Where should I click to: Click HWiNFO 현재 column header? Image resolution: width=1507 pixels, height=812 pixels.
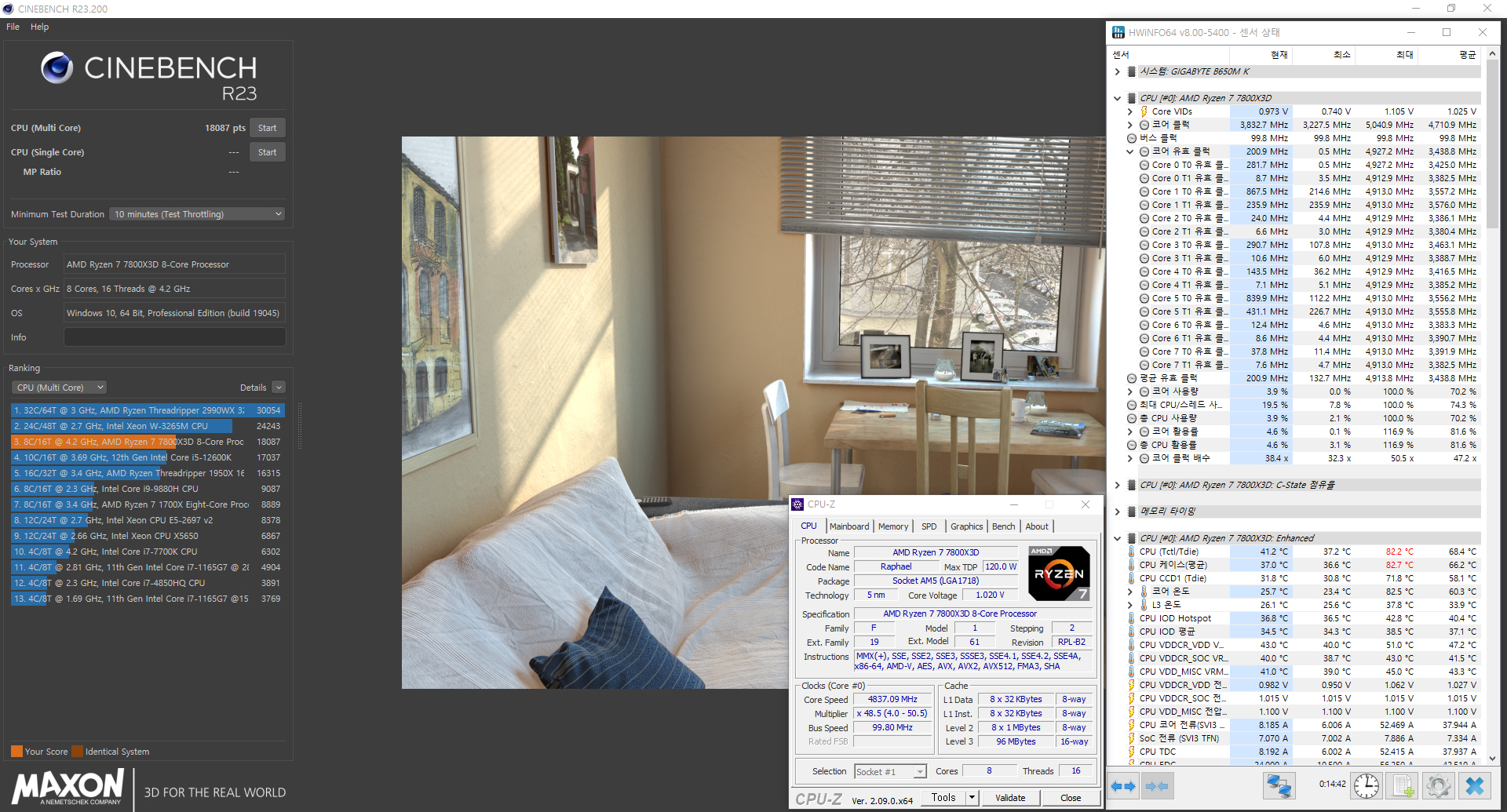click(x=1261, y=54)
